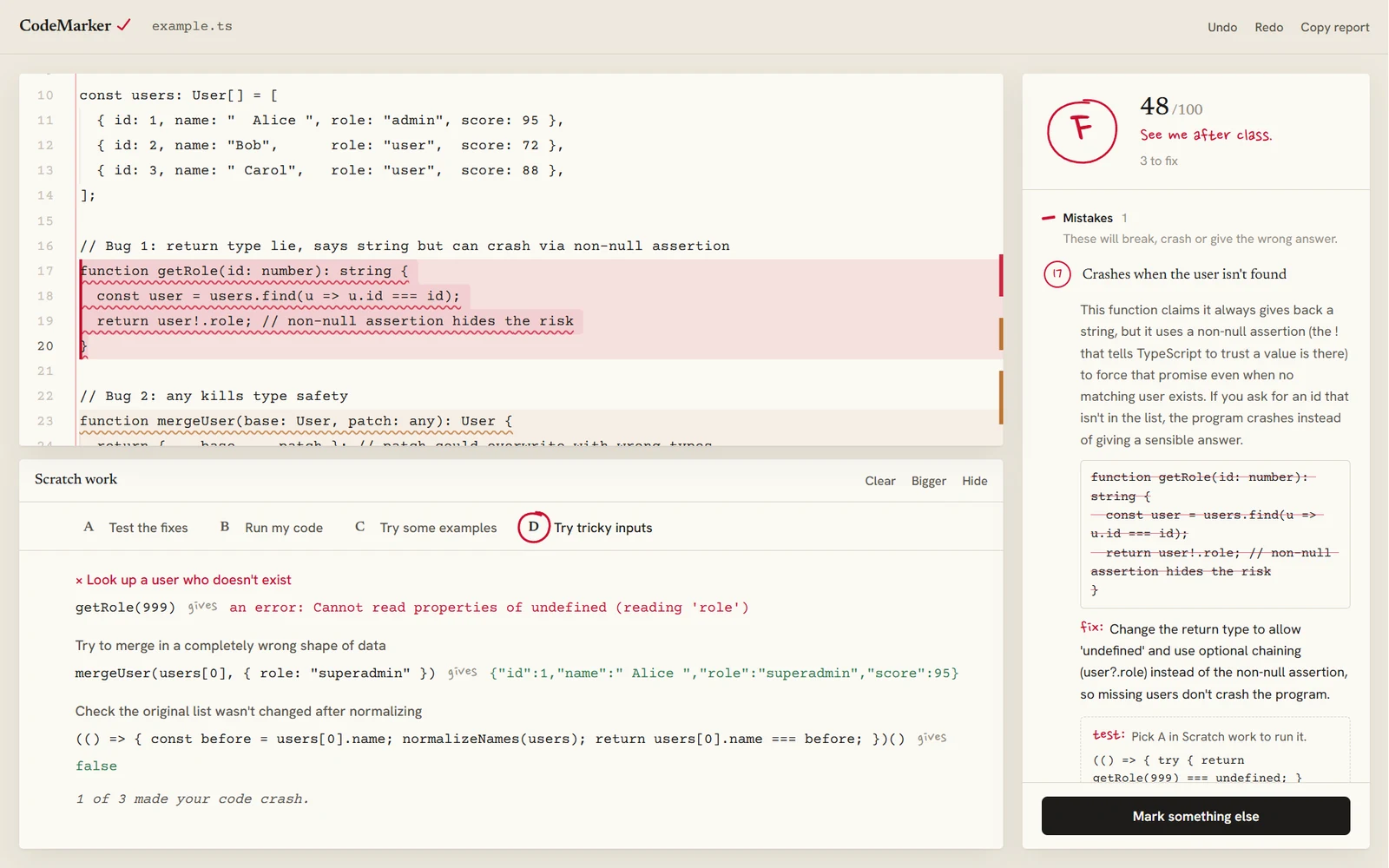The image size is (1389, 868).
Task: Clear the scratch work
Action: pyautogui.click(x=879, y=481)
